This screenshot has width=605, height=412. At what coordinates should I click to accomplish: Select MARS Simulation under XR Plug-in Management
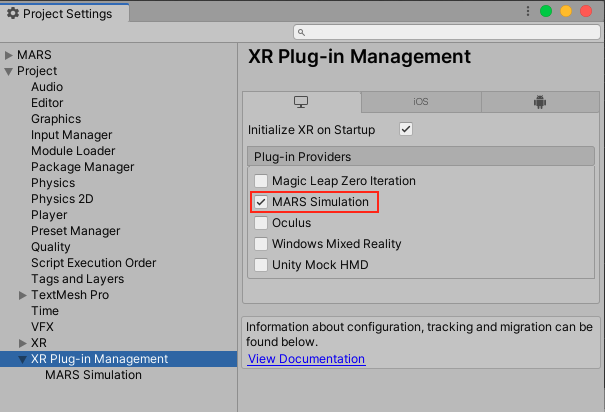93,375
